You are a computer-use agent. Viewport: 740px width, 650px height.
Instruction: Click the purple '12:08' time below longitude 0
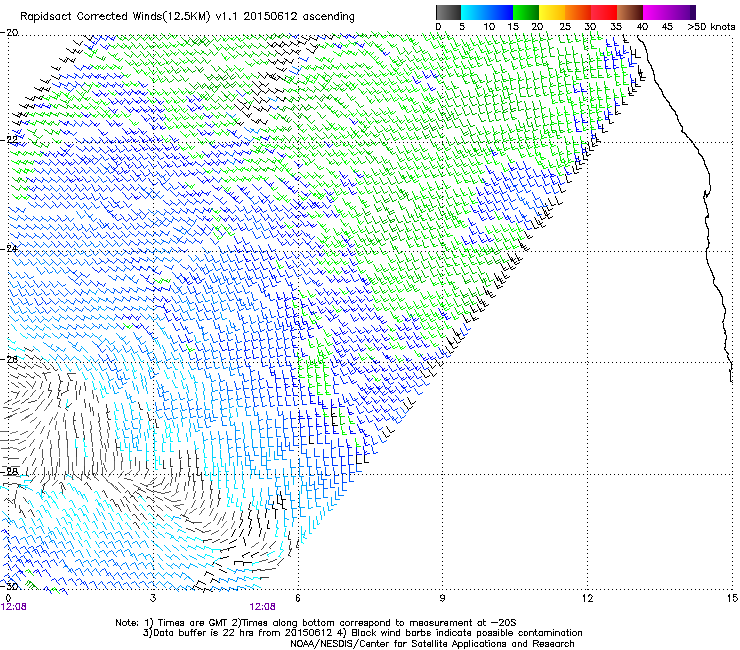click(14, 607)
